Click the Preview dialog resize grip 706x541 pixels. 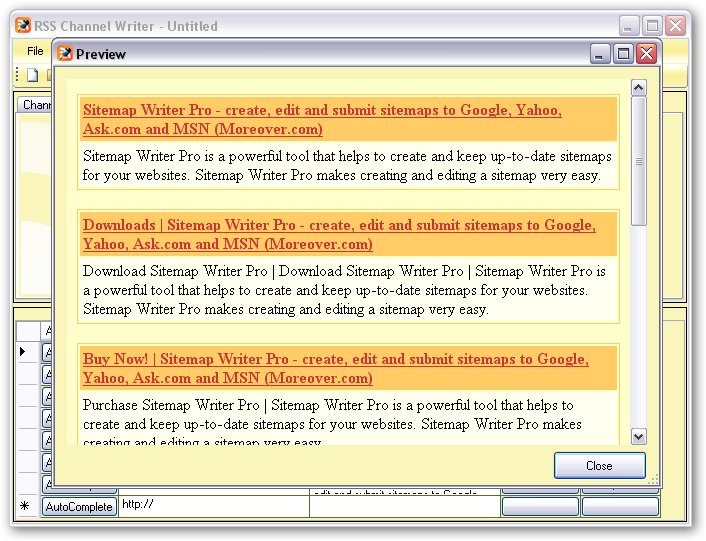click(653, 479)
